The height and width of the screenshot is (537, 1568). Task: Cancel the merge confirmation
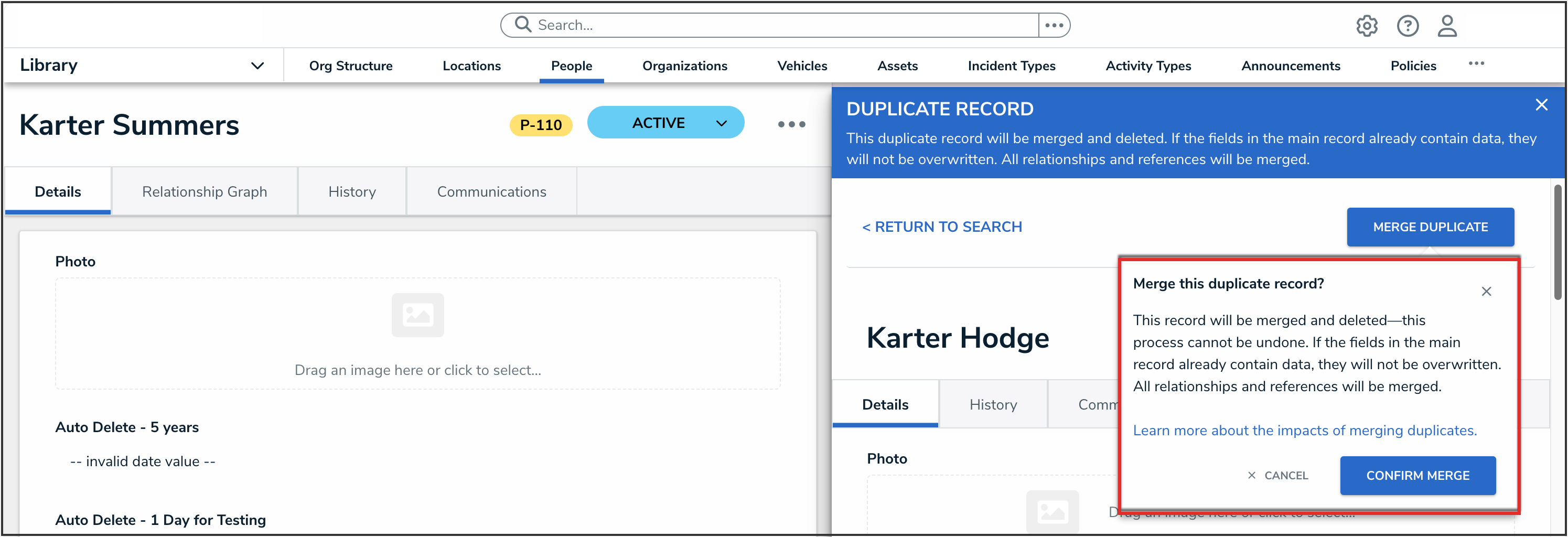tap(1277, 476)
